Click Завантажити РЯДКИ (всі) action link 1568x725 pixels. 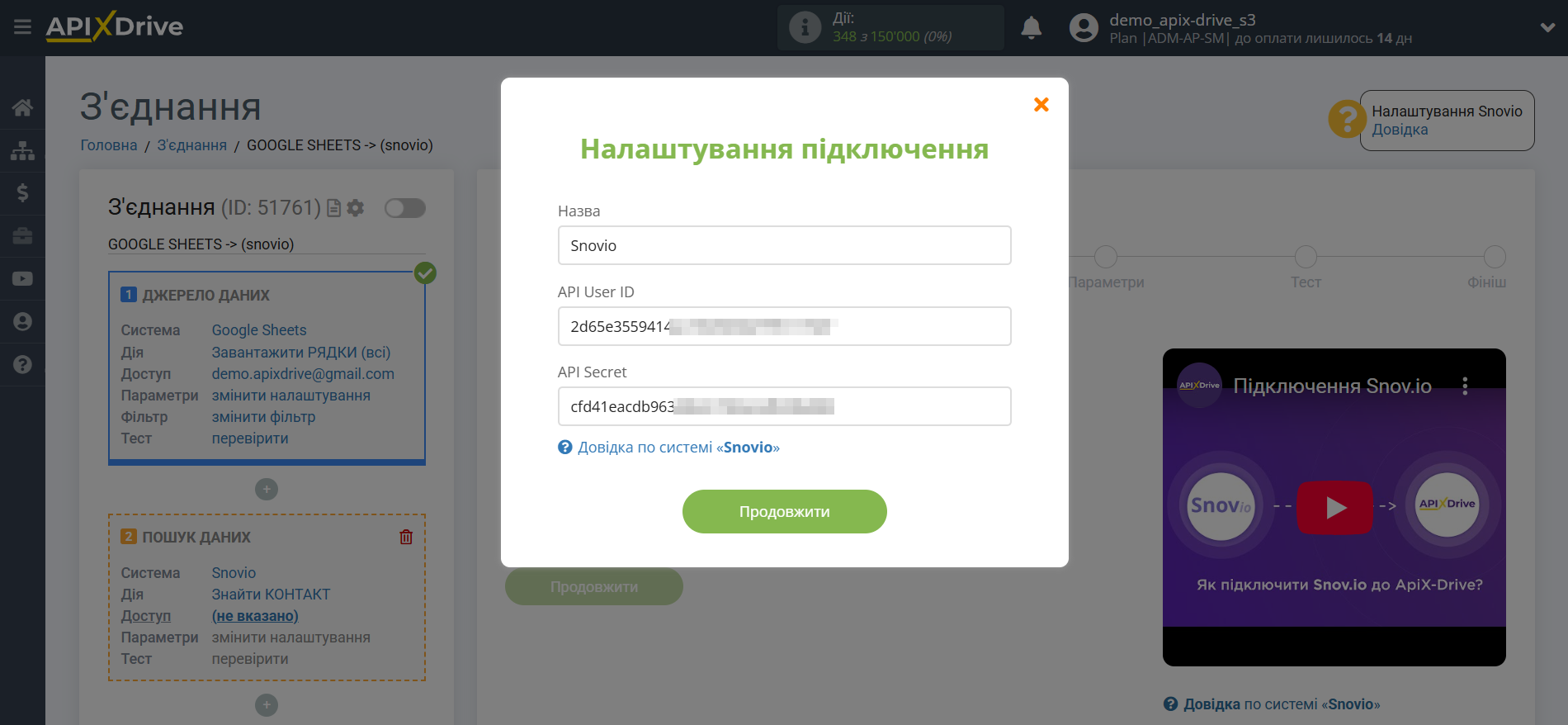coord(301,353)
